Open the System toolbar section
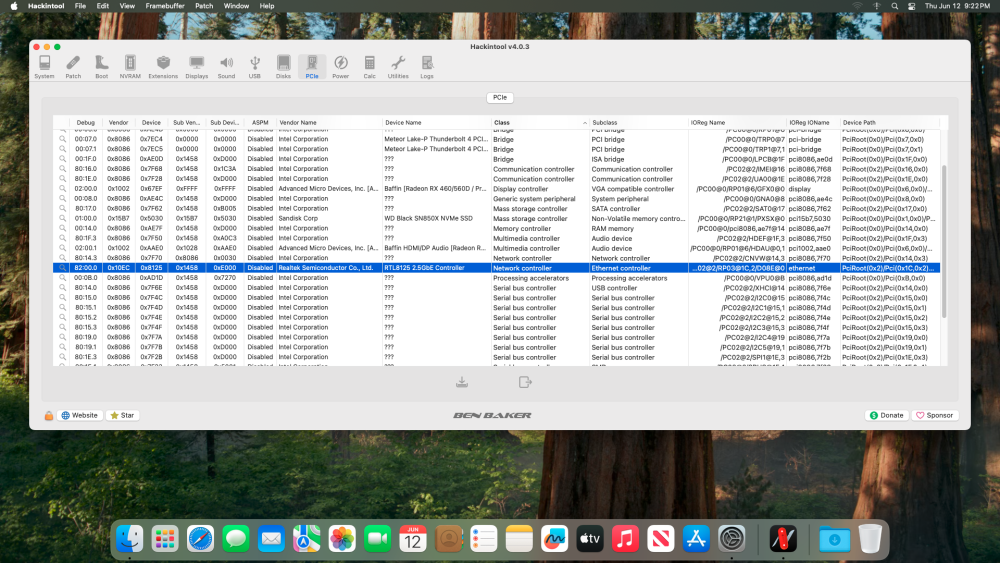 44,67
